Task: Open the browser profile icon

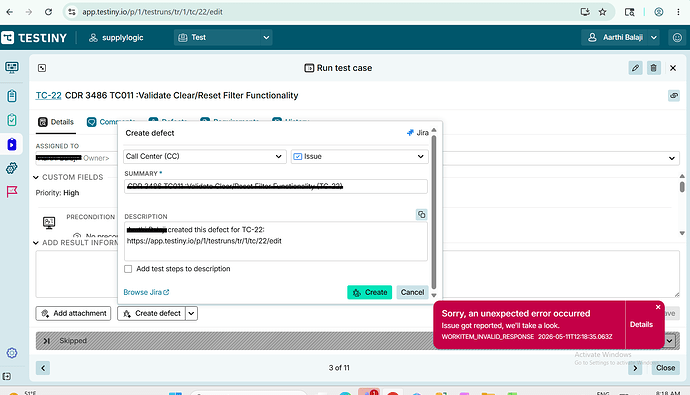Action: click(x=659, y=12)
